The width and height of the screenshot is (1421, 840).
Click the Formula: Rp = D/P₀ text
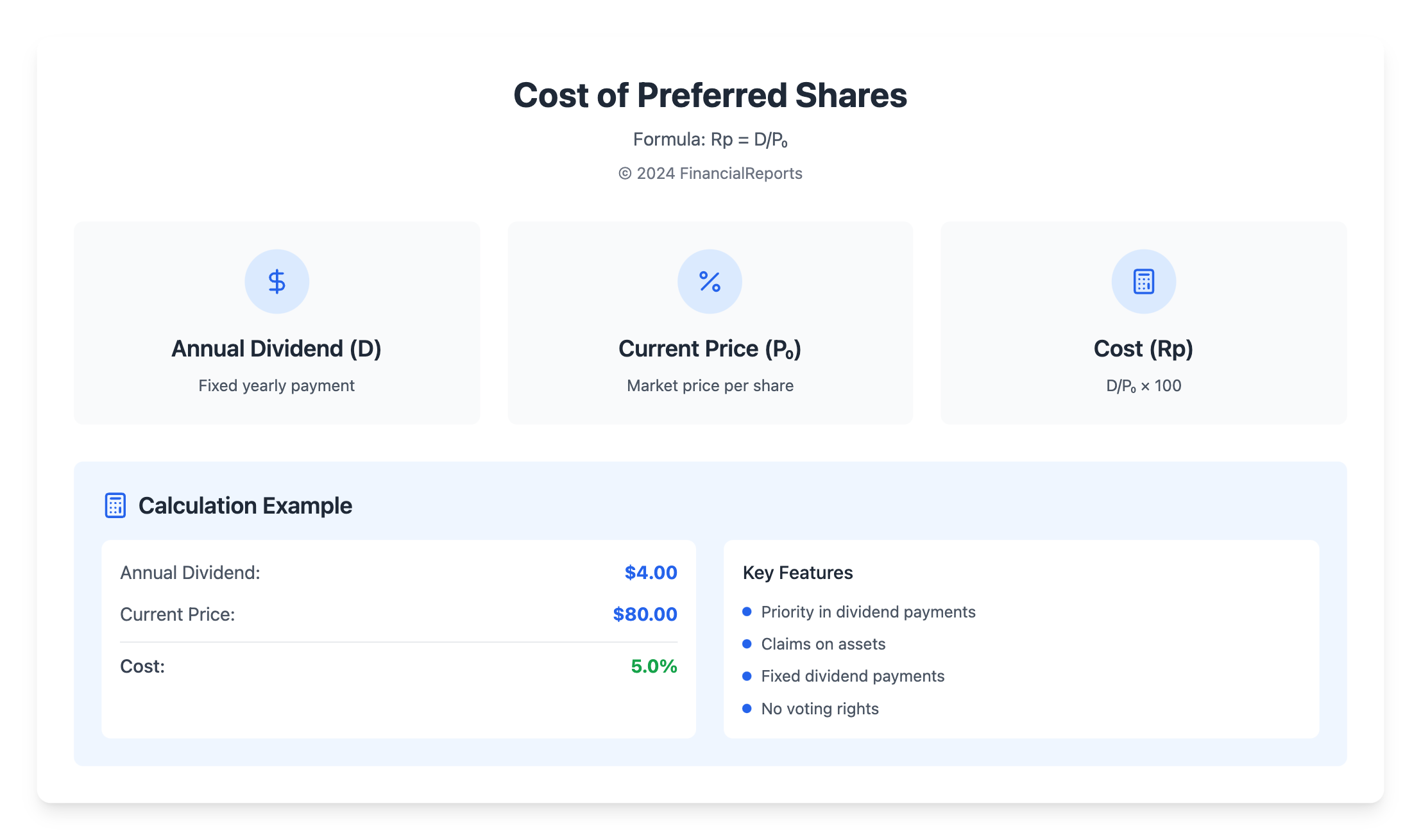pyautogui.click(x=710, y=139)
